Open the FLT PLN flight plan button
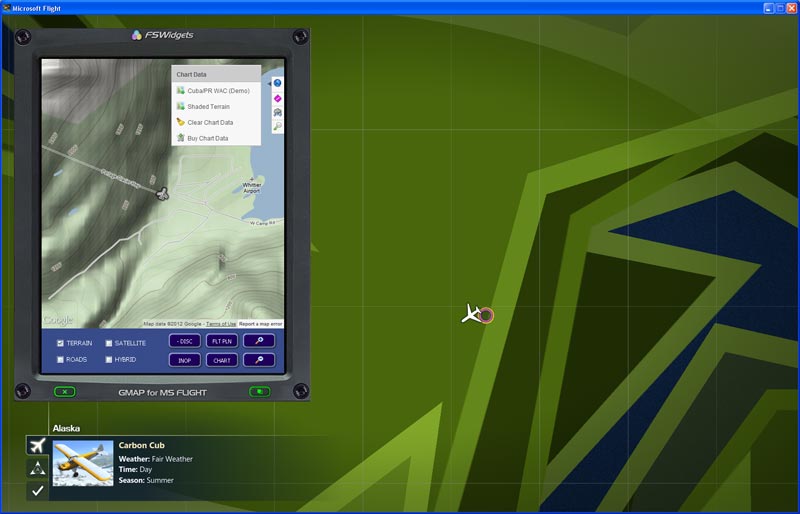Image resolution: width=800 pixels, height=514 pixels. point(222,341)
